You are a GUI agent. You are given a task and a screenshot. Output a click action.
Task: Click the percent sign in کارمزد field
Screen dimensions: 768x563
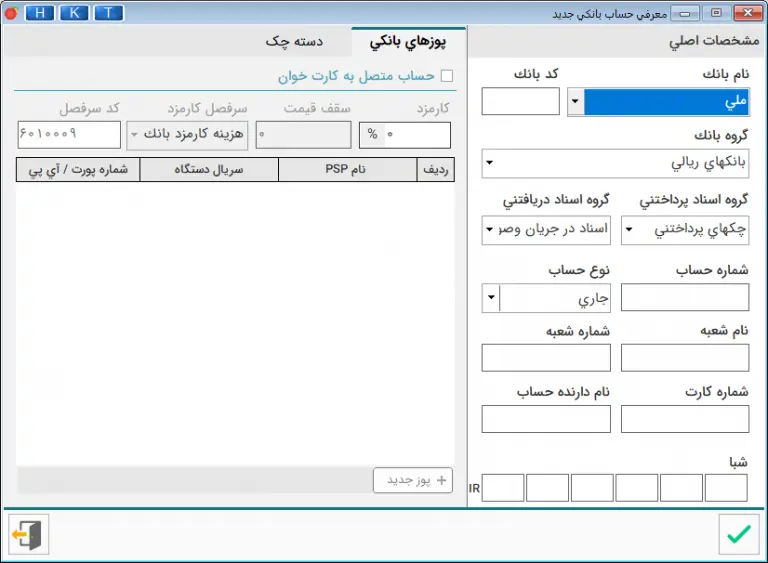[x=371, y=134]
